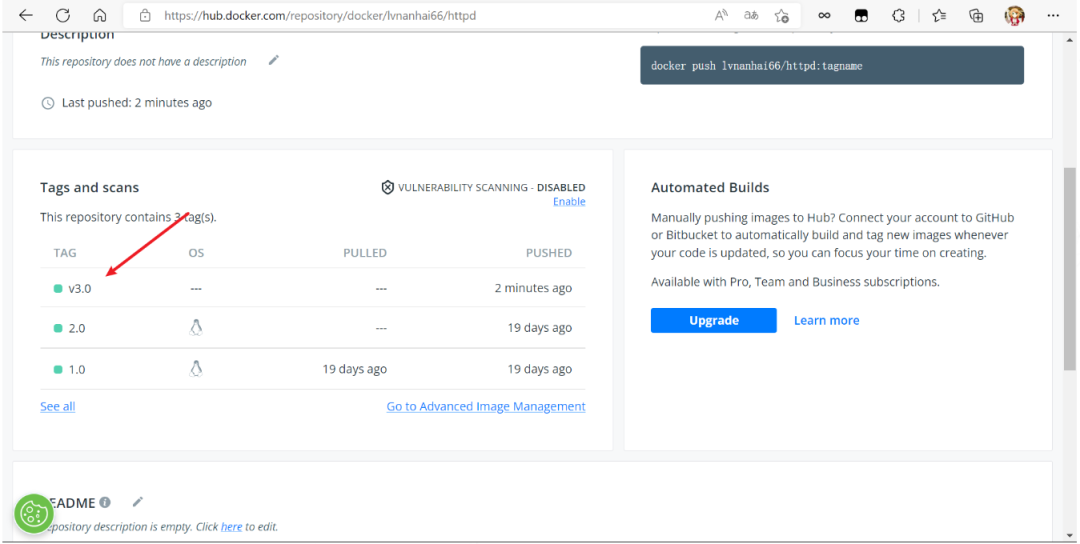Click the docker push command box
Screen dimensions: 1080x544
[x=832, y=65]
